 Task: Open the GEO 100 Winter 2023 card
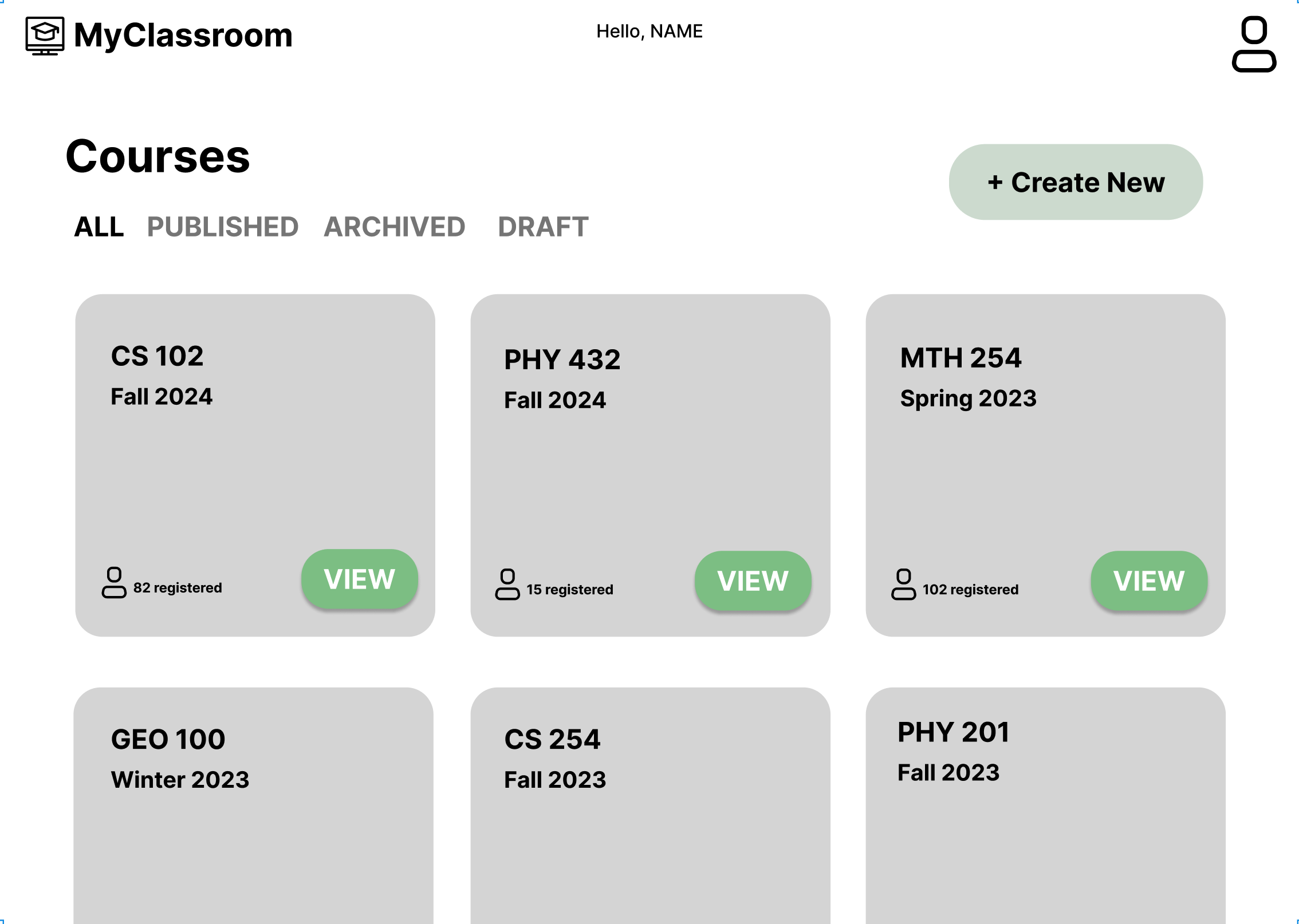[253, 805]
